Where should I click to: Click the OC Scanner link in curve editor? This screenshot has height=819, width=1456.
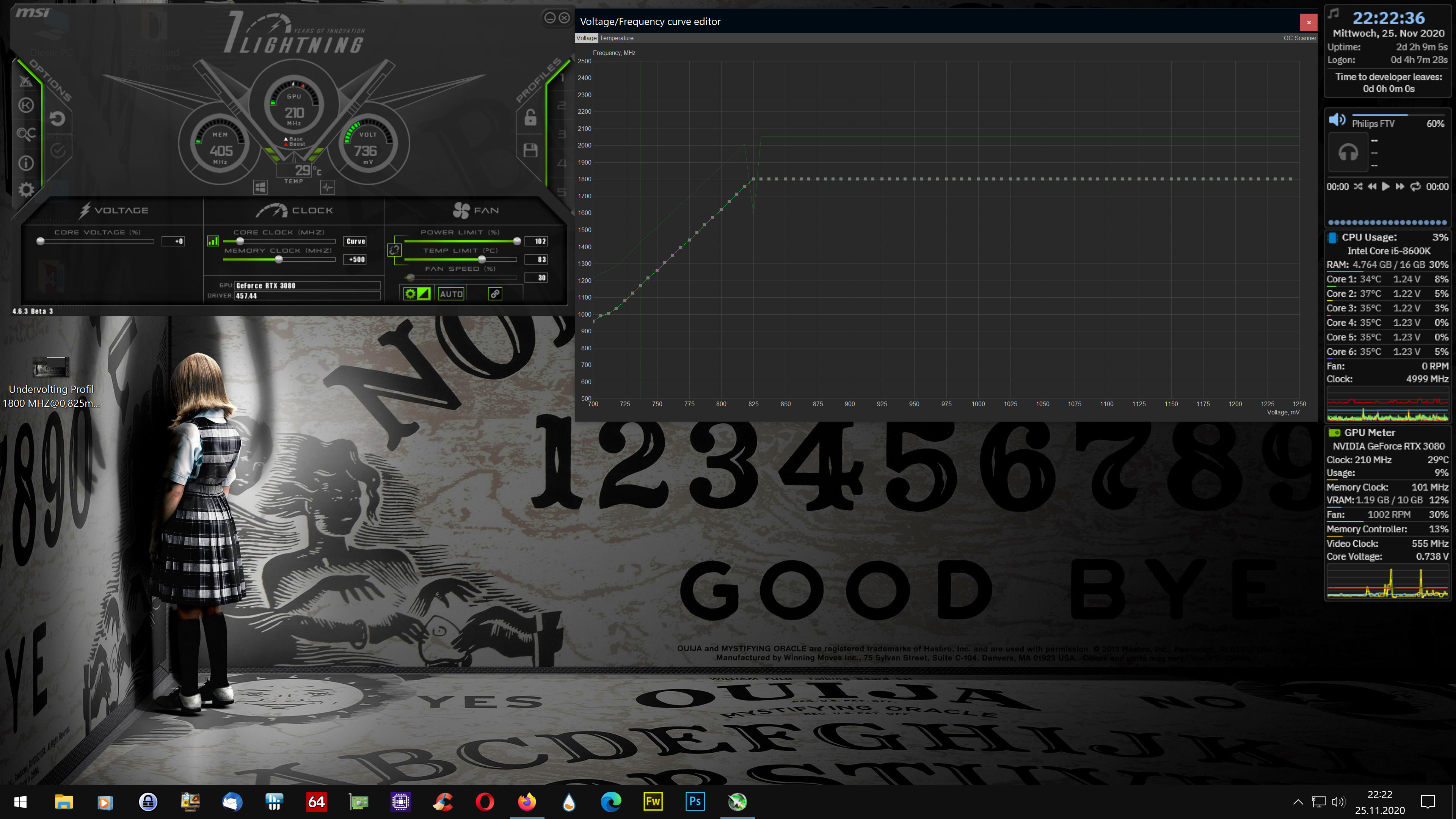[x=1299, y=38]
